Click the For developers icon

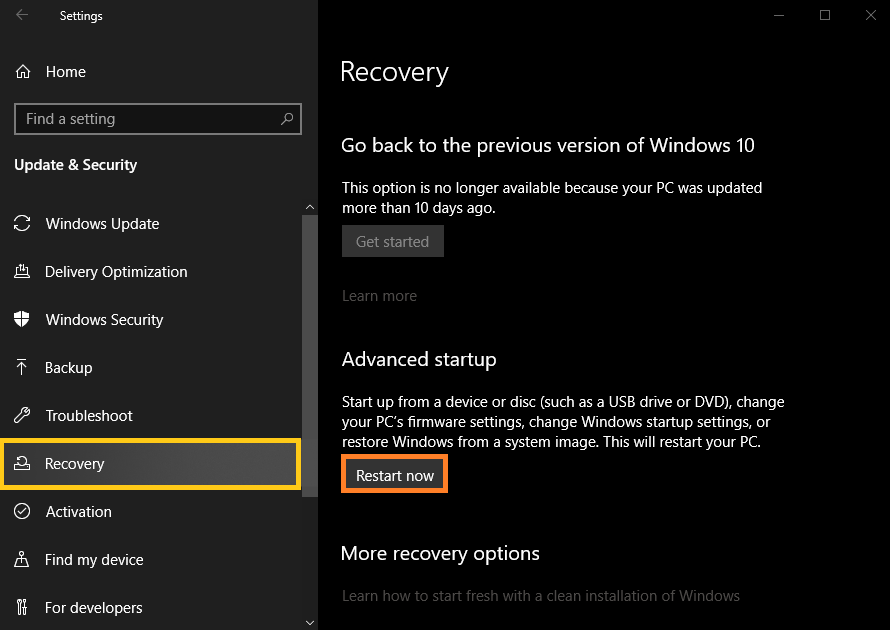pyautogui.click(x=22, y=608)
